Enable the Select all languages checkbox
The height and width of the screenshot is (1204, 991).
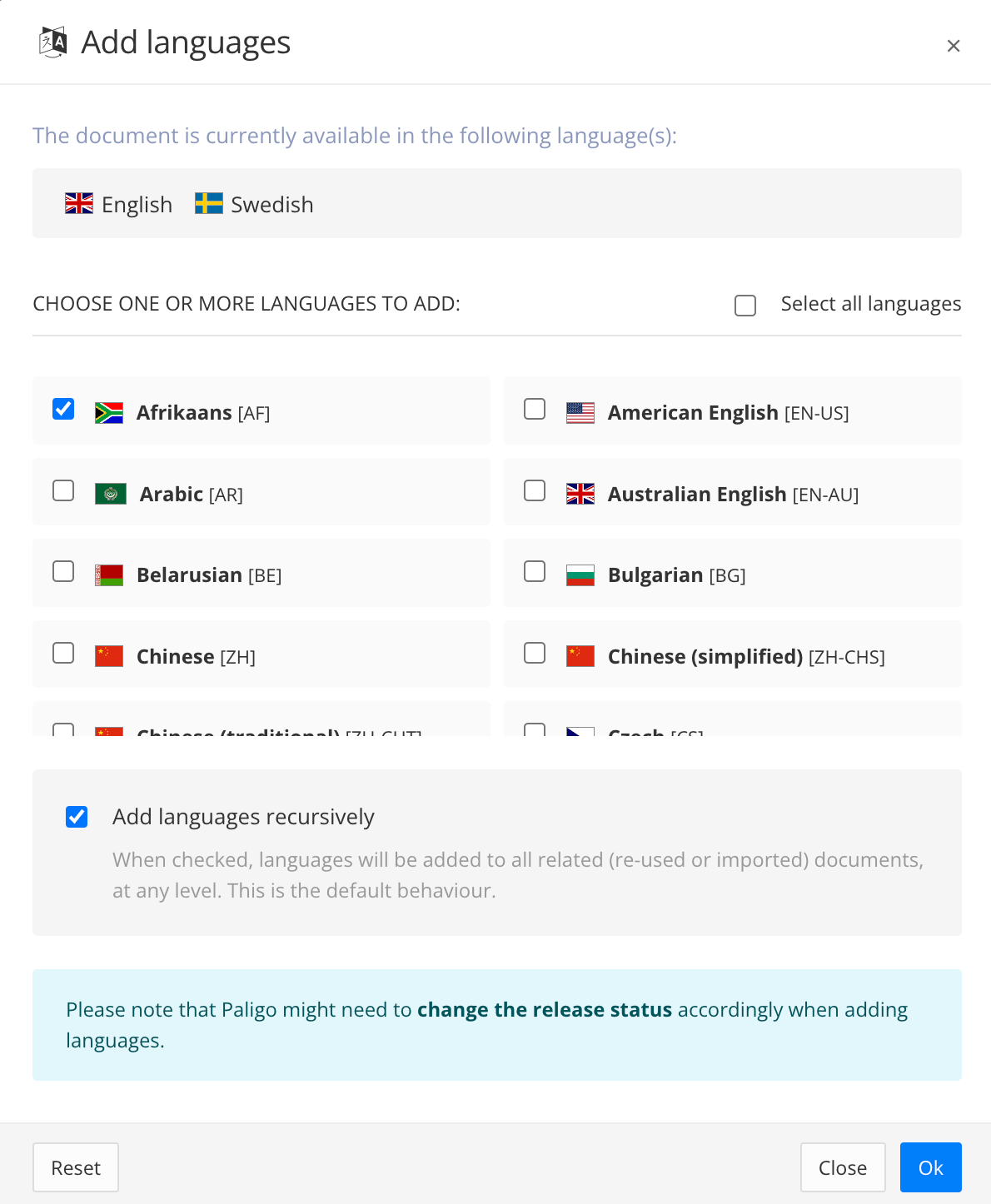click(x=744, y=306)
